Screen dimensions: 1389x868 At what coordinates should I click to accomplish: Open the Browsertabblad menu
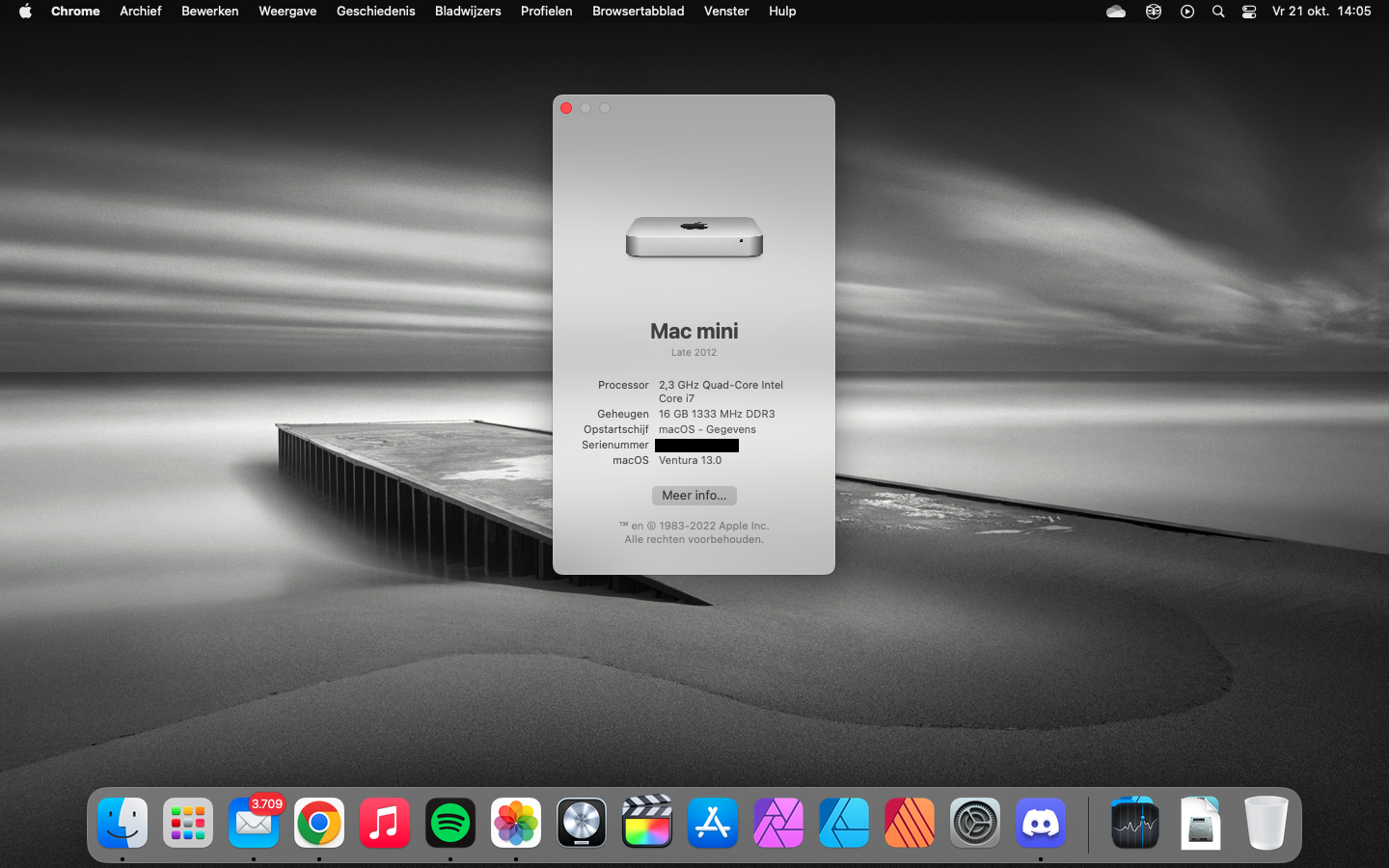(x=639, y=12)
